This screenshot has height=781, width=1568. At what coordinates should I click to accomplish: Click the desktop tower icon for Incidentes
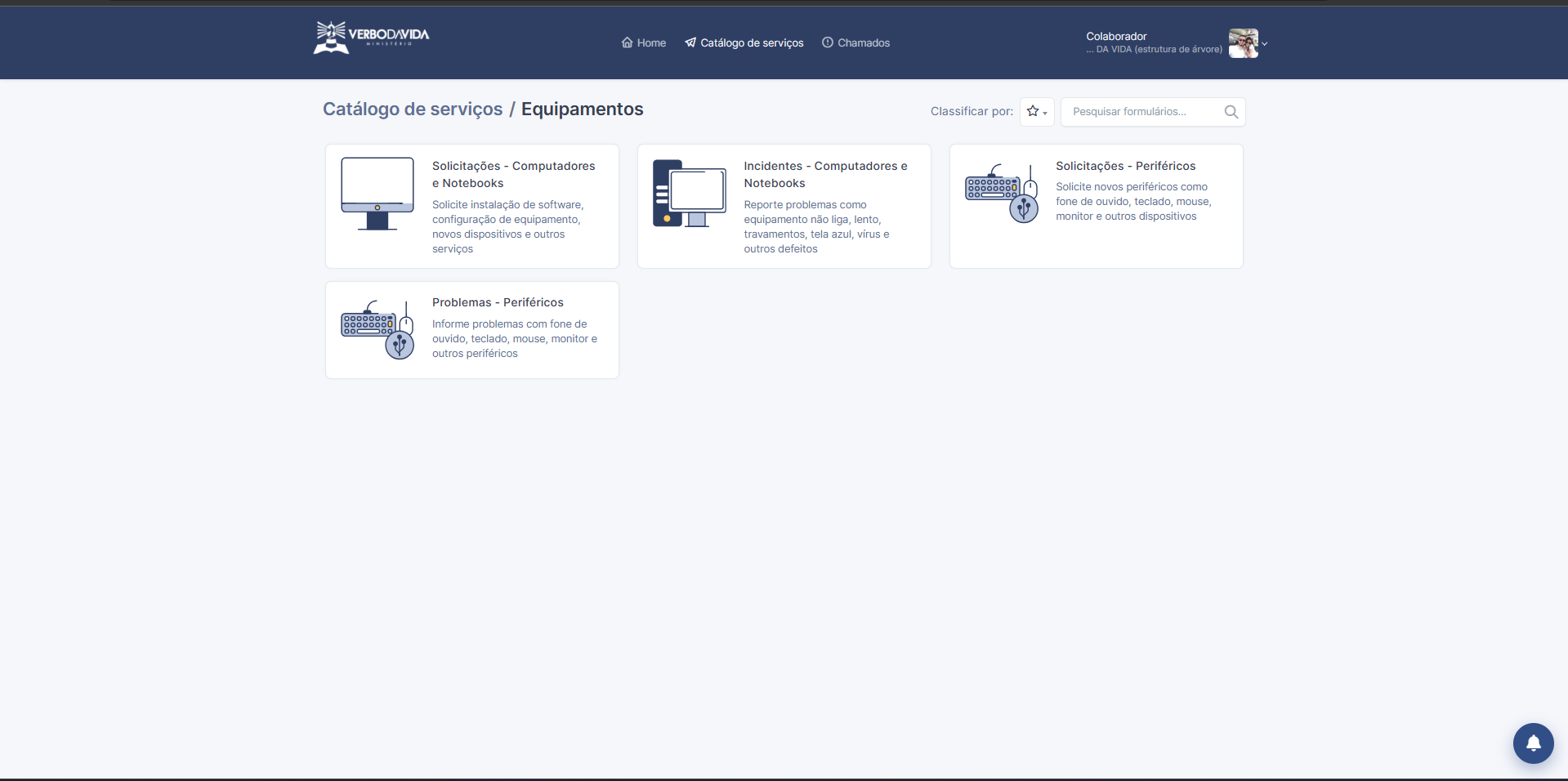[x=690, y=194]
